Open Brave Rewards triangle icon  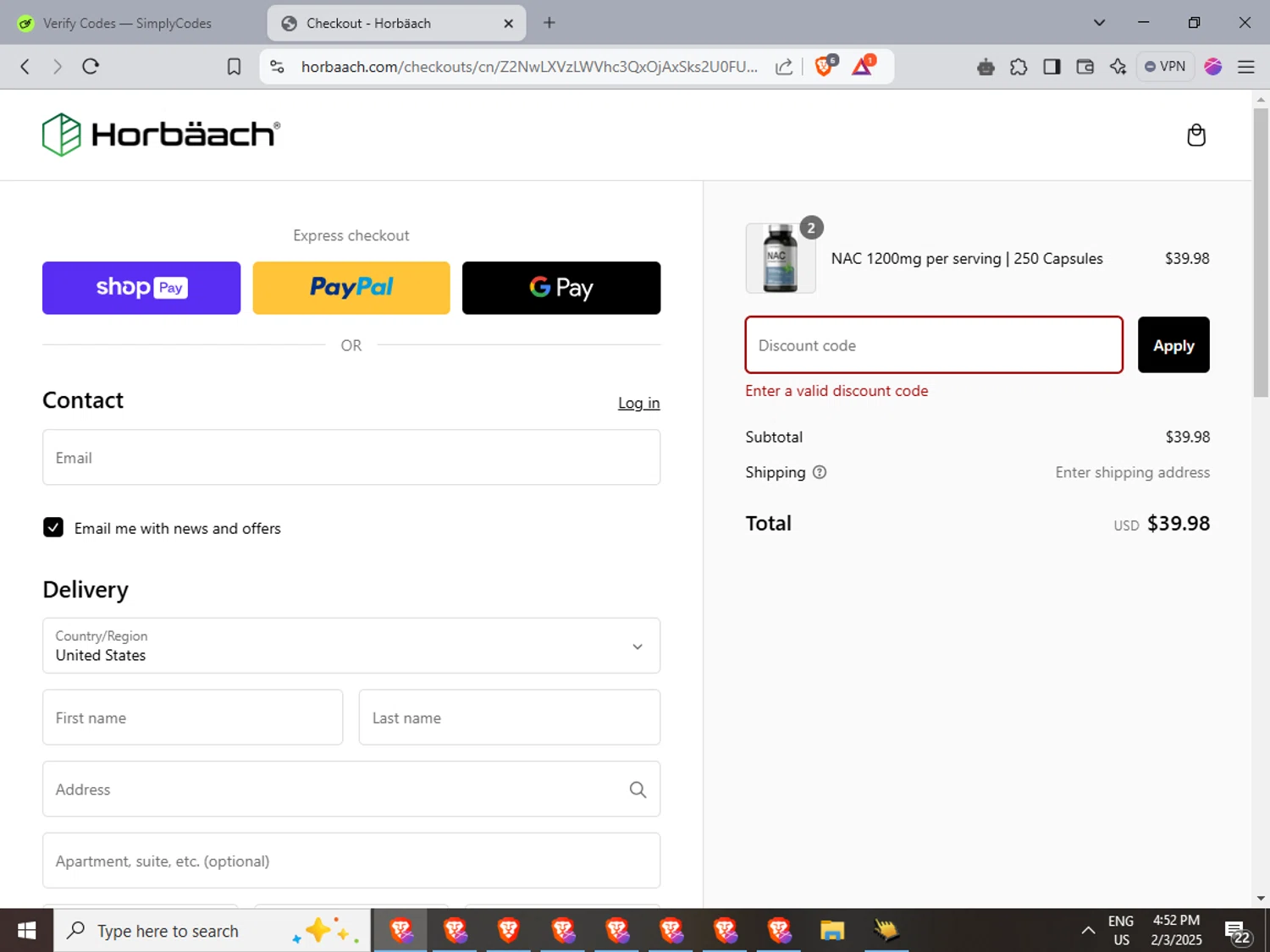863,66
